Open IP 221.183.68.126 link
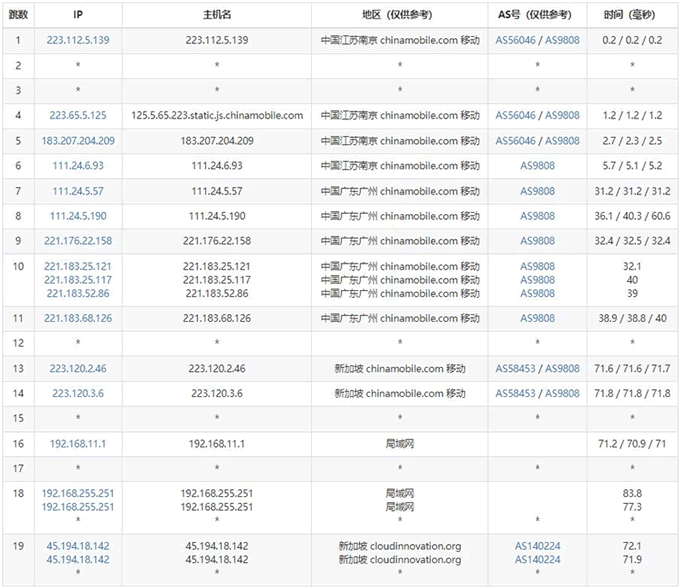The height and width of the screenshot is (588, 680). point(78,318)
